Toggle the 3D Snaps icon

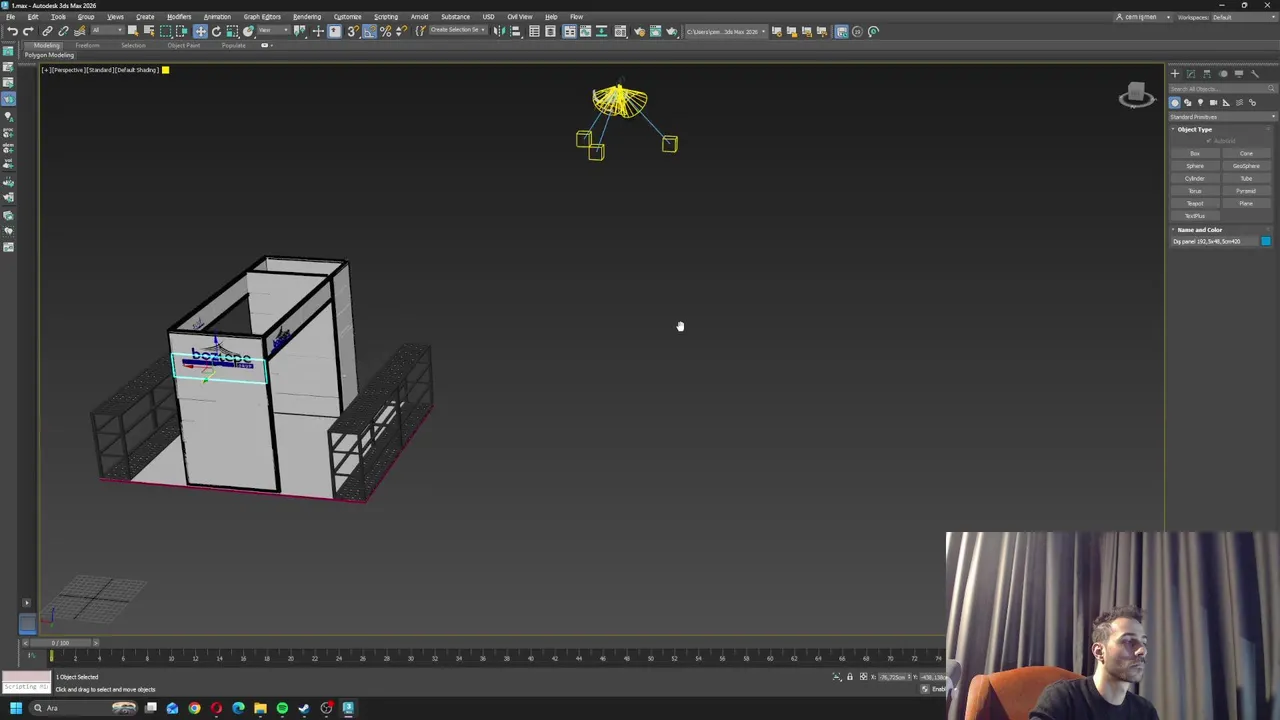[352, 31]
